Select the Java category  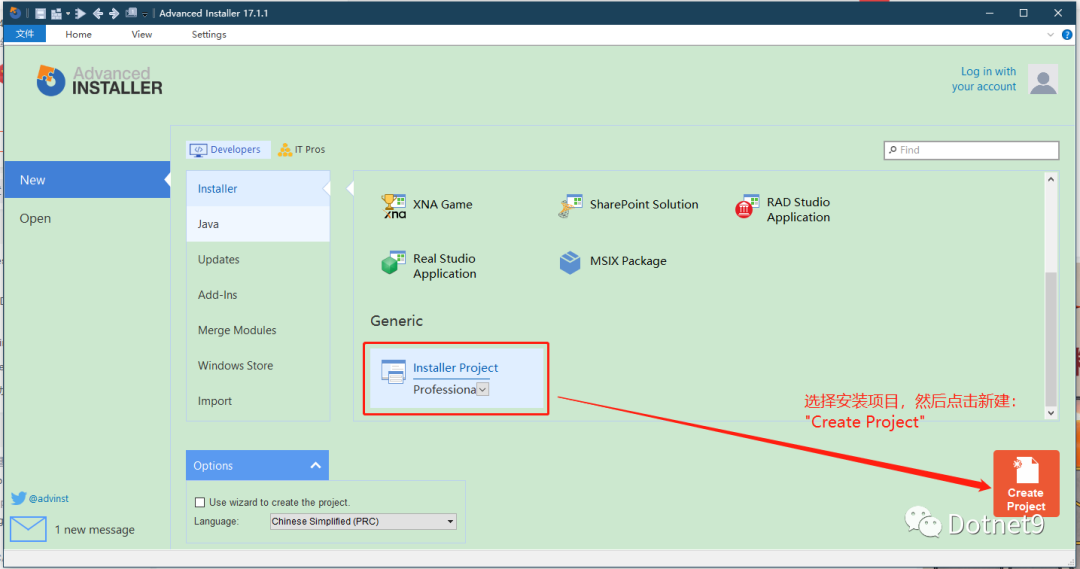258,224
